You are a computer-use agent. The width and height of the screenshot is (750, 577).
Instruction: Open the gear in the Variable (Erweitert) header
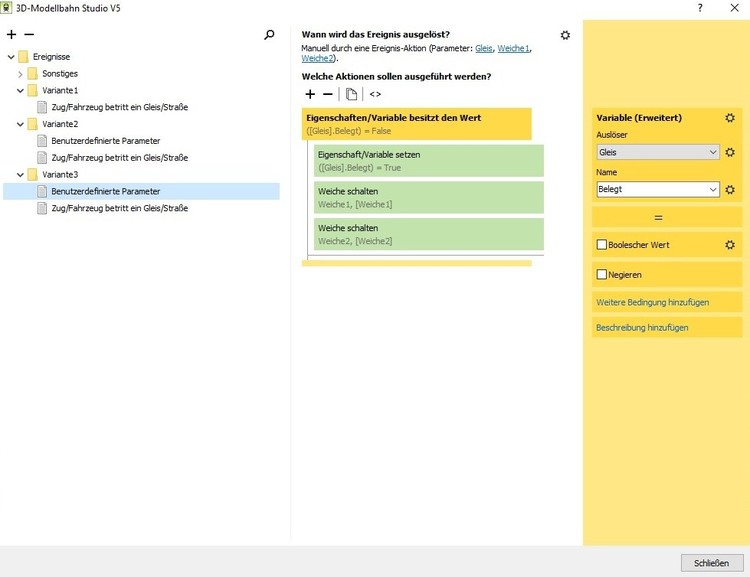point(730,118)
